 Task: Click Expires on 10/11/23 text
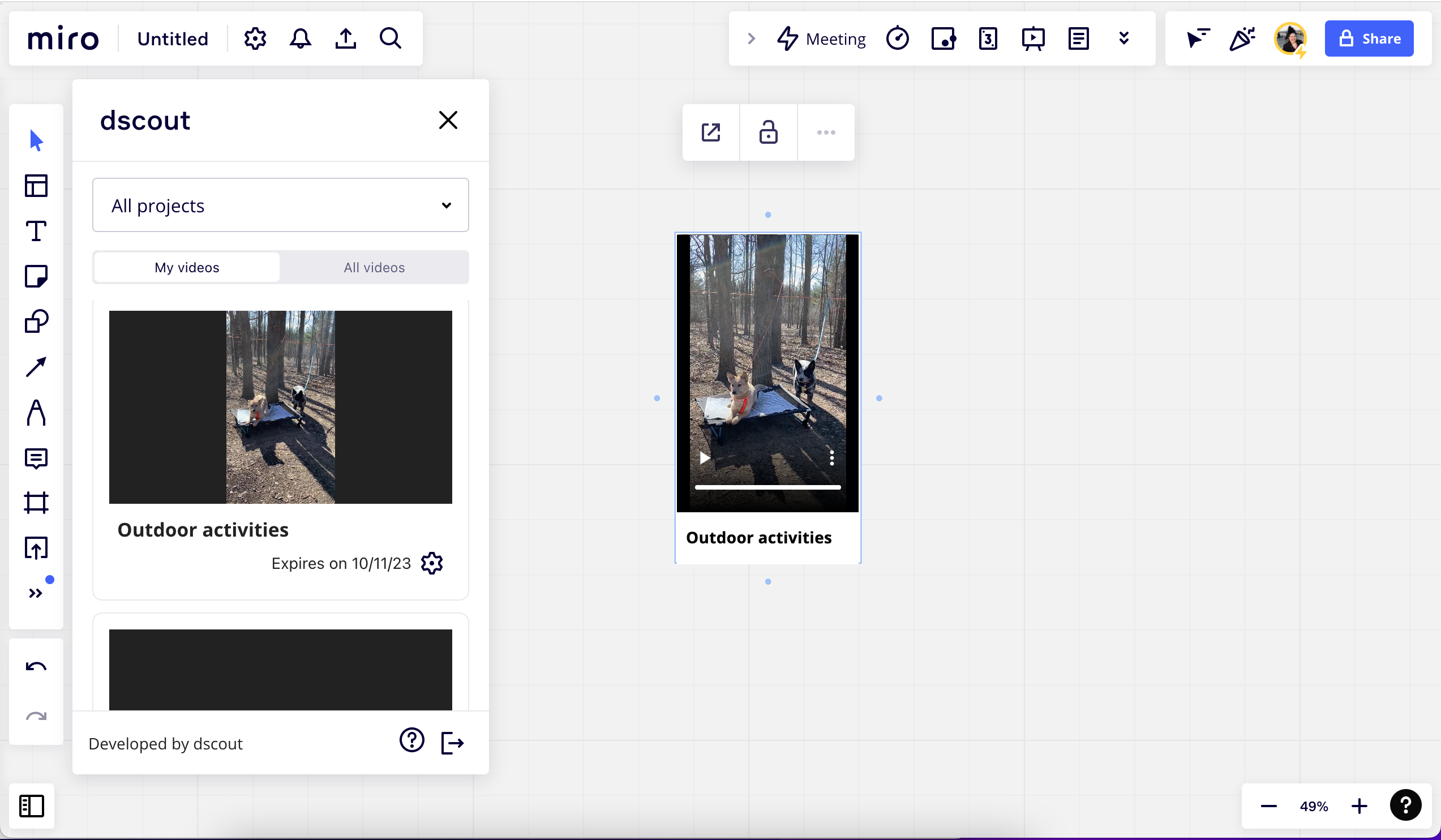pyautogui.click(x=341, y=563)
